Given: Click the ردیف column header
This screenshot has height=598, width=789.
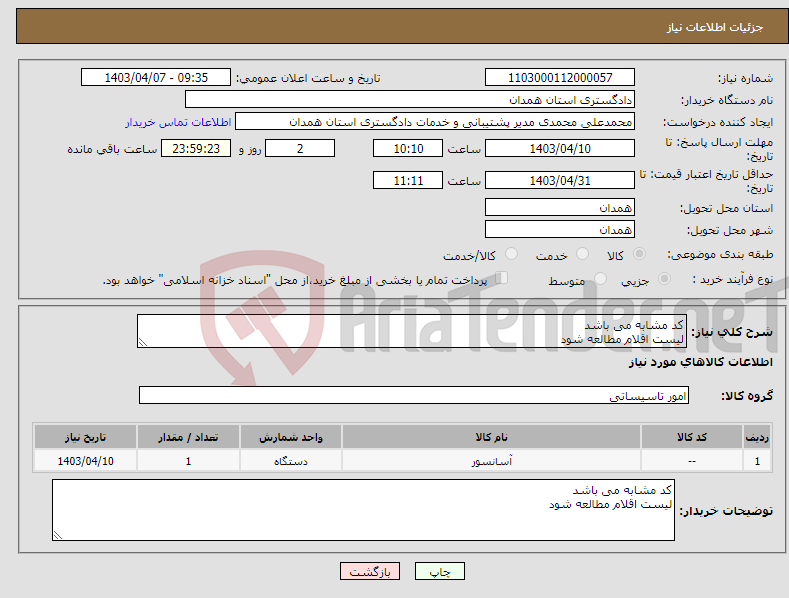Looking at the screenshot, I should [x=757, y=437].
